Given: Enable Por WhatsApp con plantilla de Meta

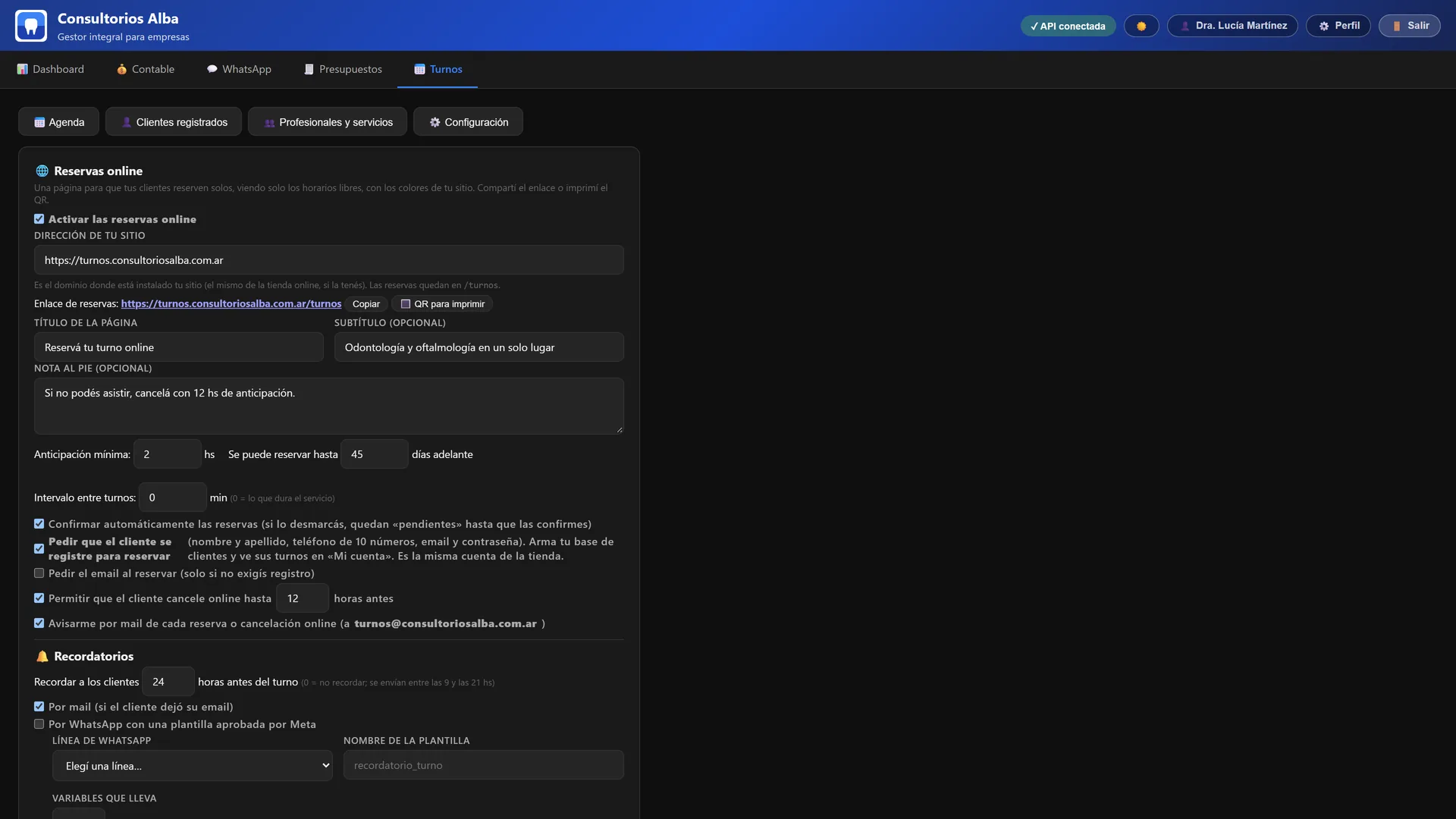Looking at the screenshot, I should click(x=39, y=724).
